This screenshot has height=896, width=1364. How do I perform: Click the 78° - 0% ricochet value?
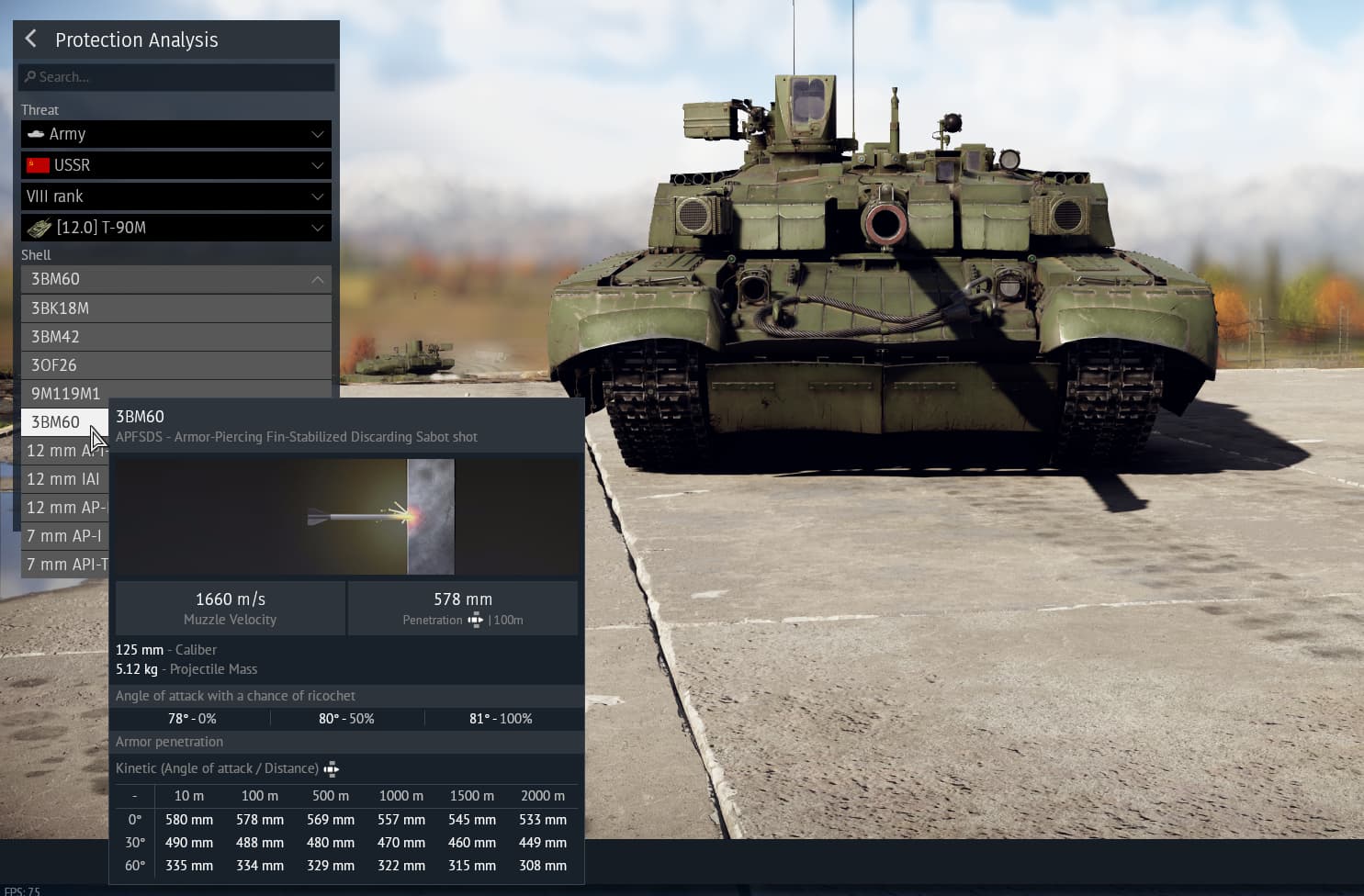192,719
